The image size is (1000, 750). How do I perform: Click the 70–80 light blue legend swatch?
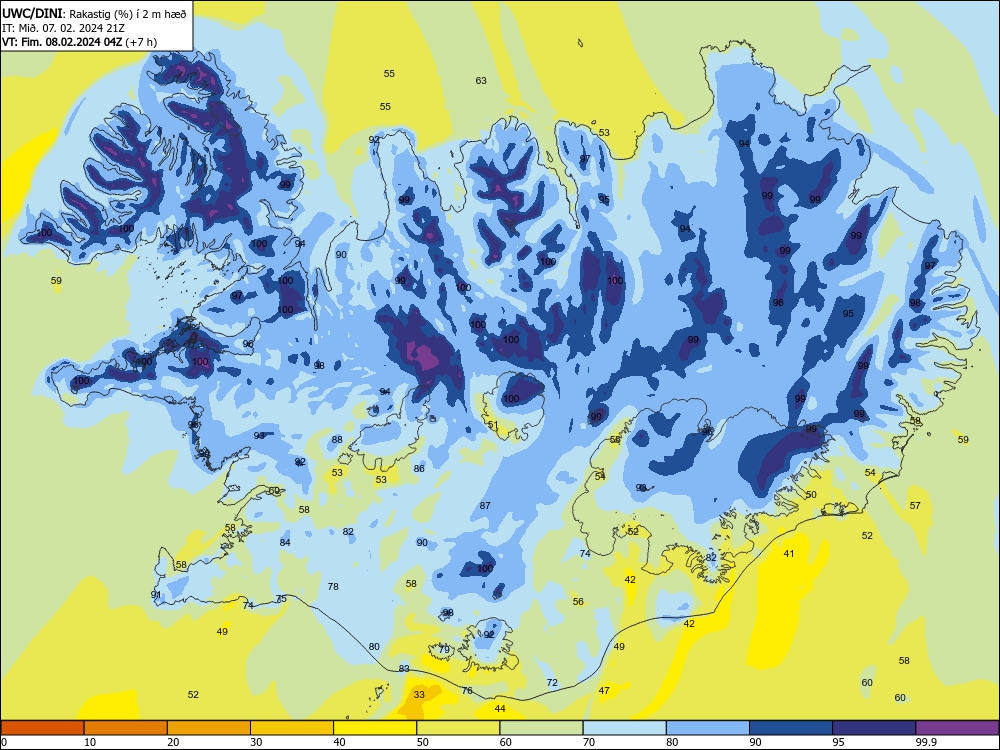point(624,728)
